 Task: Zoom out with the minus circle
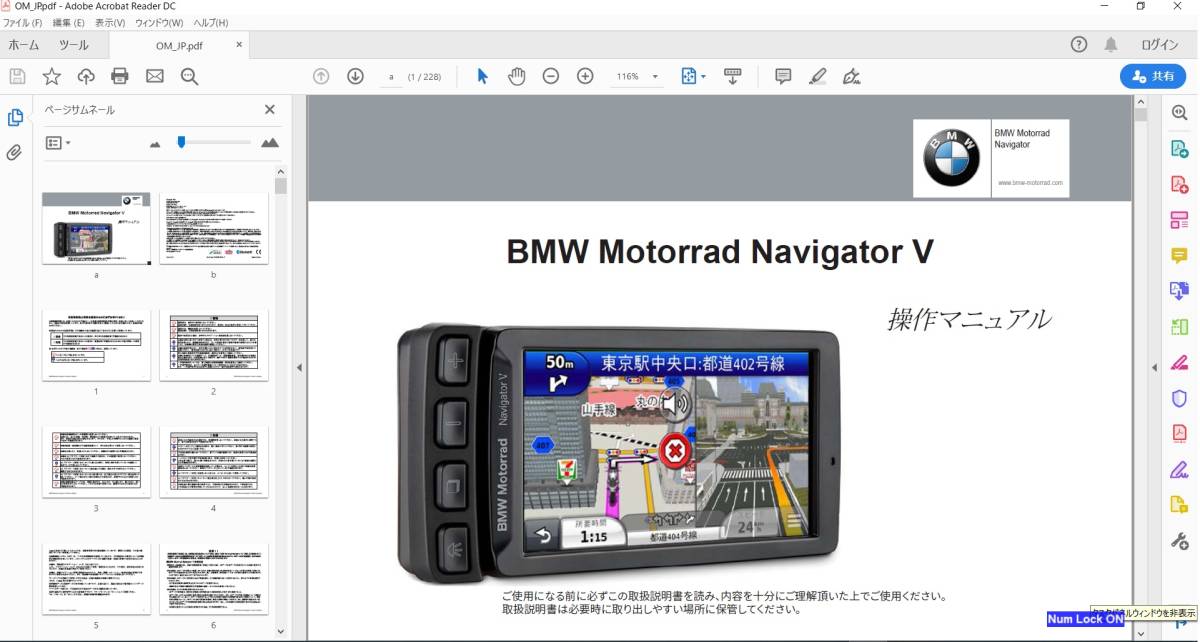(x=551, y=76)
